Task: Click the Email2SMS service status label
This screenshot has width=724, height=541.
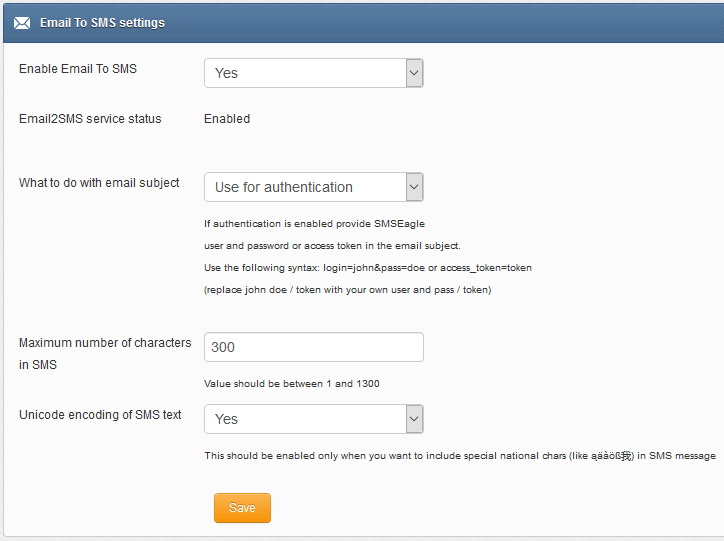Action: pyautogui.click(x=90, y=119)
